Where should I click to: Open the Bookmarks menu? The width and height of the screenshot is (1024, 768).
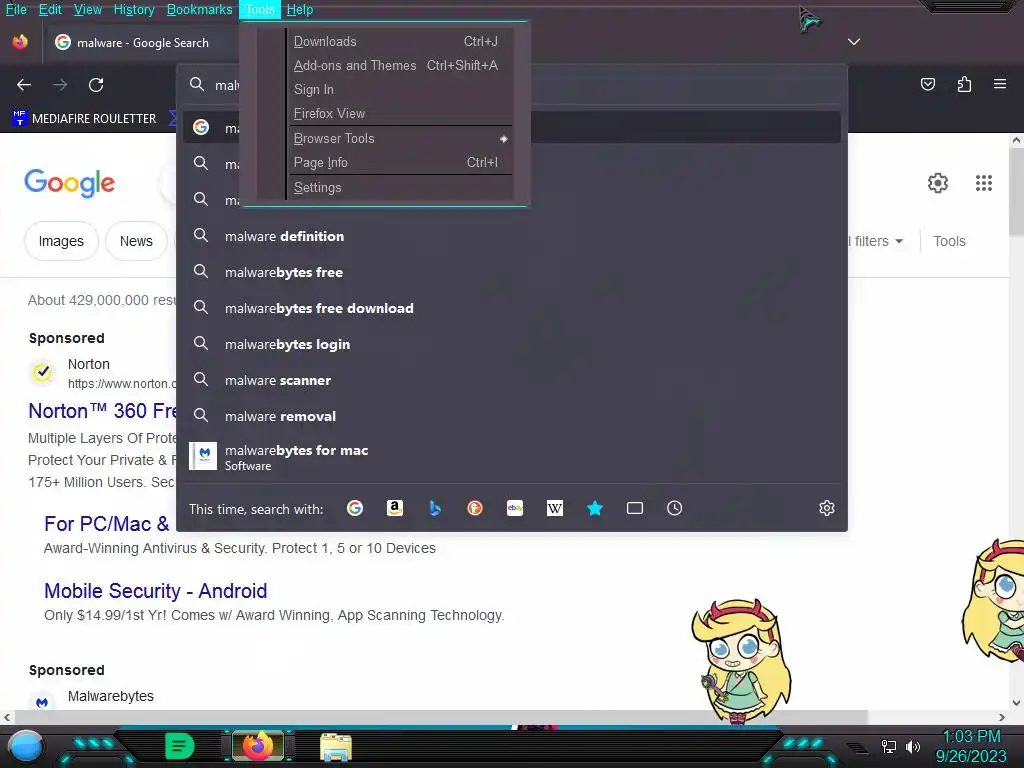pyautogui.click(x=199, y=10)
